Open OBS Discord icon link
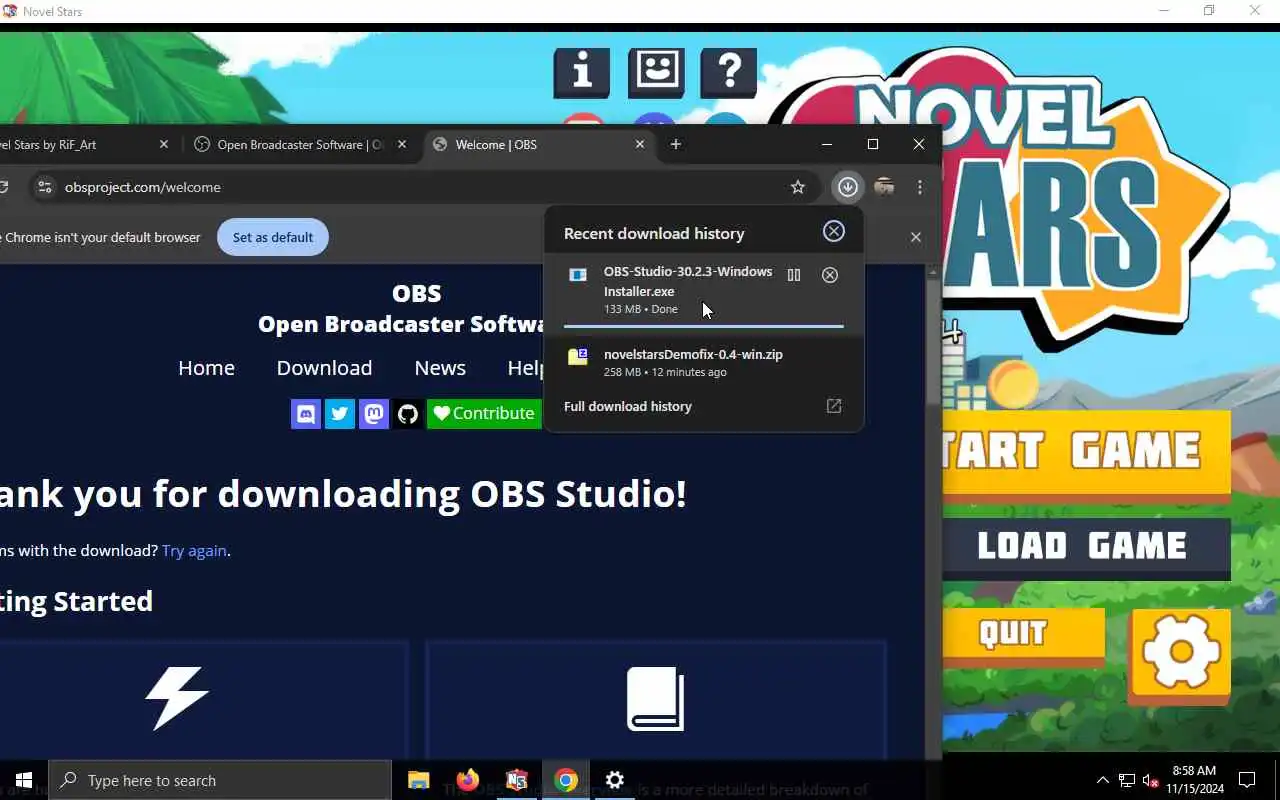 point(306,413)
